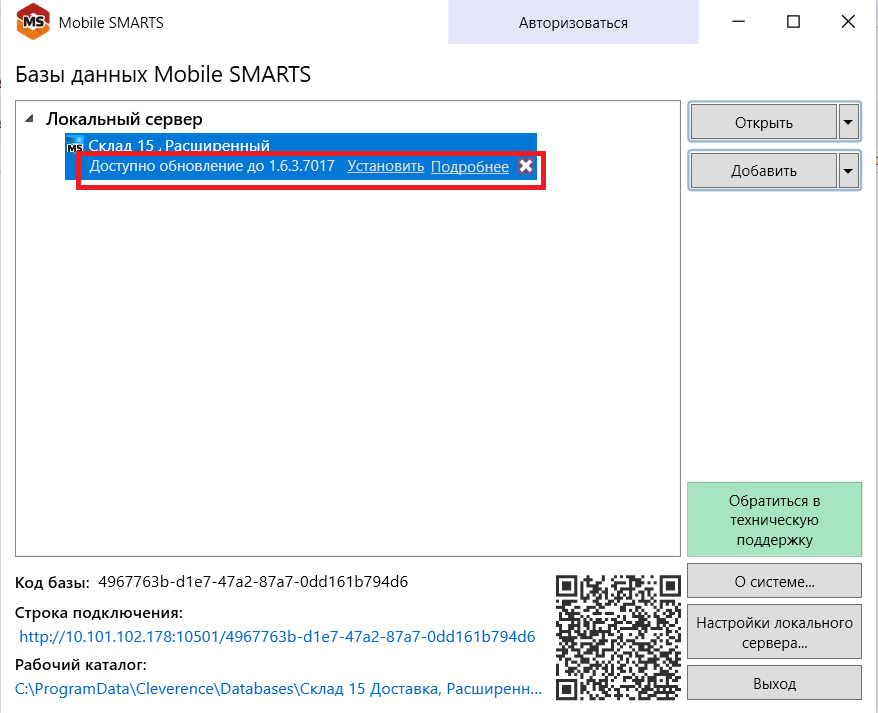
Task: Open the О системе... dialog
Action: pyautogui.click(x=774, y=580)
